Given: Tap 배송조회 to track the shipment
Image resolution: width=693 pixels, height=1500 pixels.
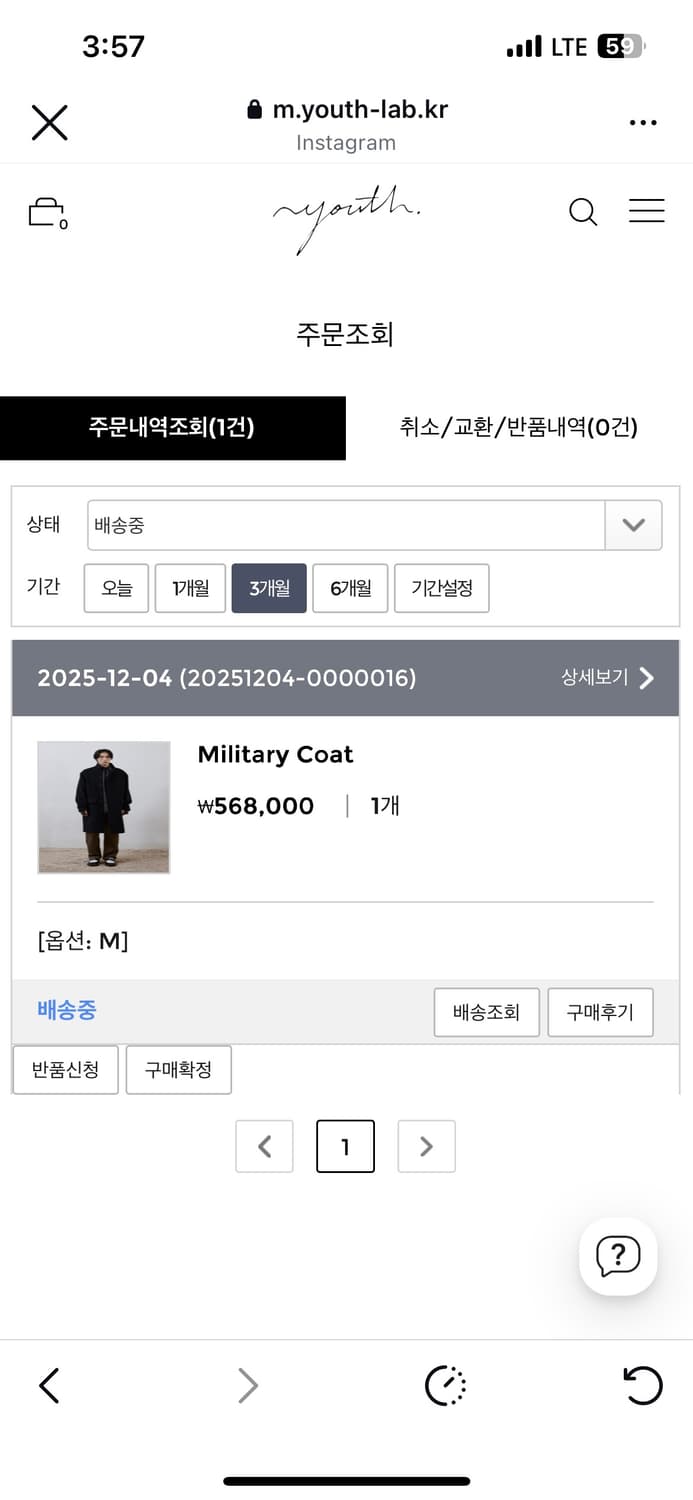Looking at the screenshot, I should pyautogui.click(x=486, y=1012).
